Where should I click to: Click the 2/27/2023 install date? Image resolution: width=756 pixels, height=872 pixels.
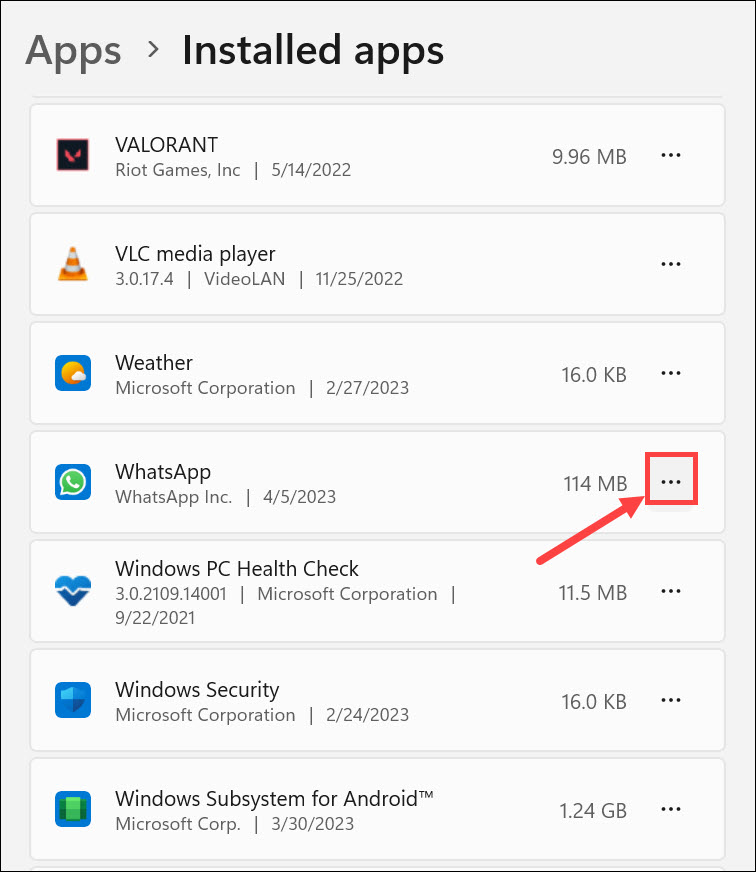[367, 388]
